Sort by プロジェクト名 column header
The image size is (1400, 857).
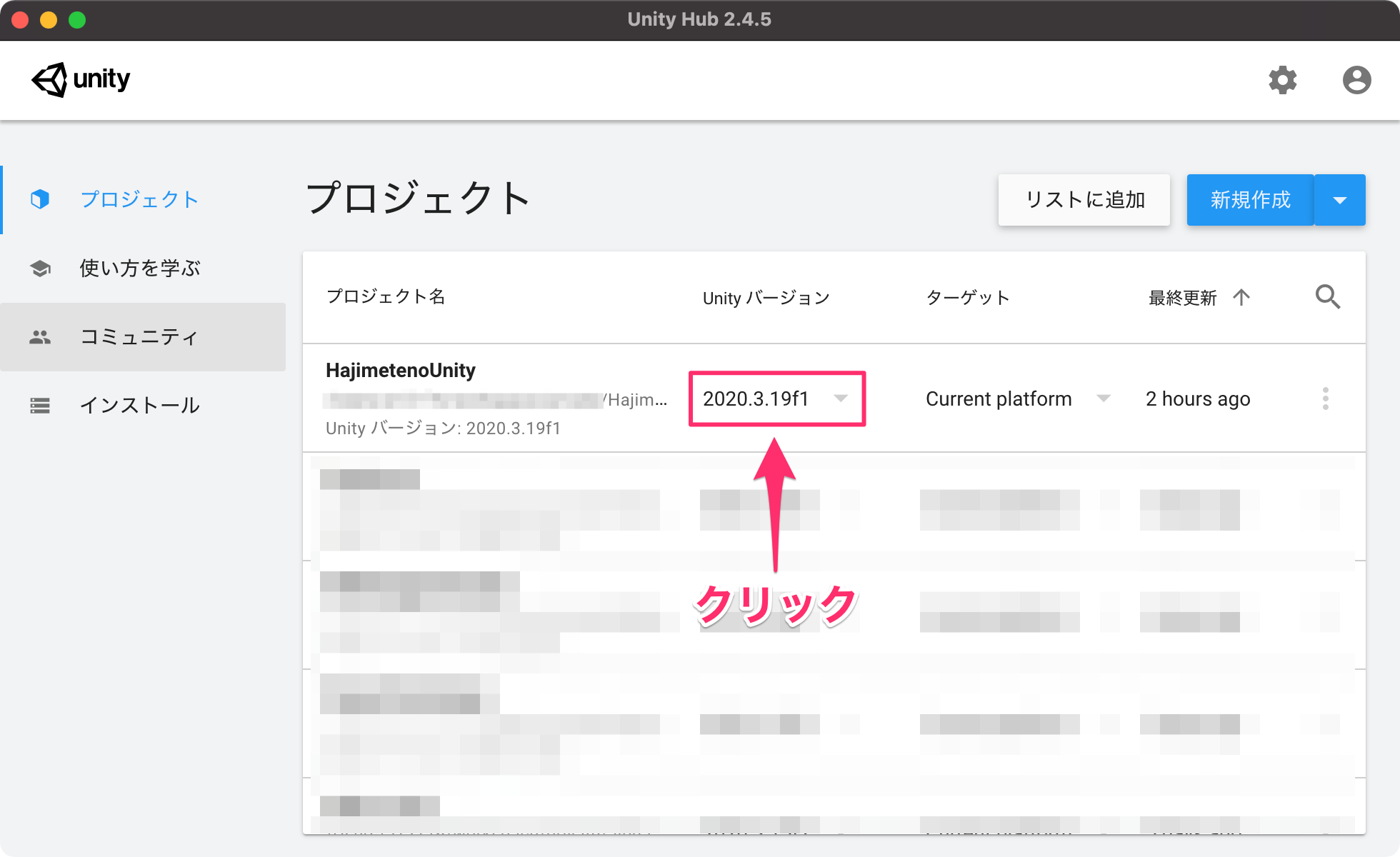[x=386, y=296]
